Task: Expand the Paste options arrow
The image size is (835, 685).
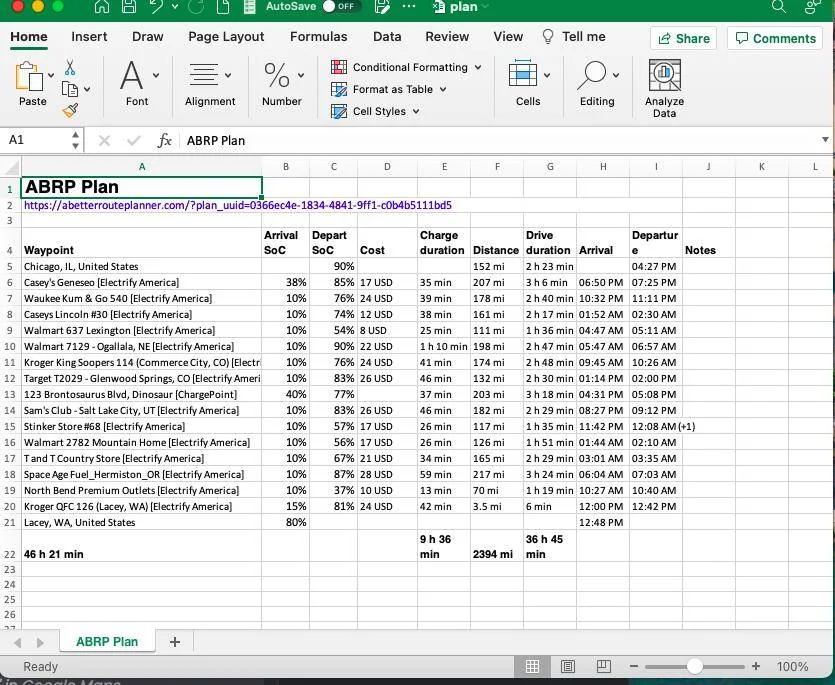Action: 51,76
